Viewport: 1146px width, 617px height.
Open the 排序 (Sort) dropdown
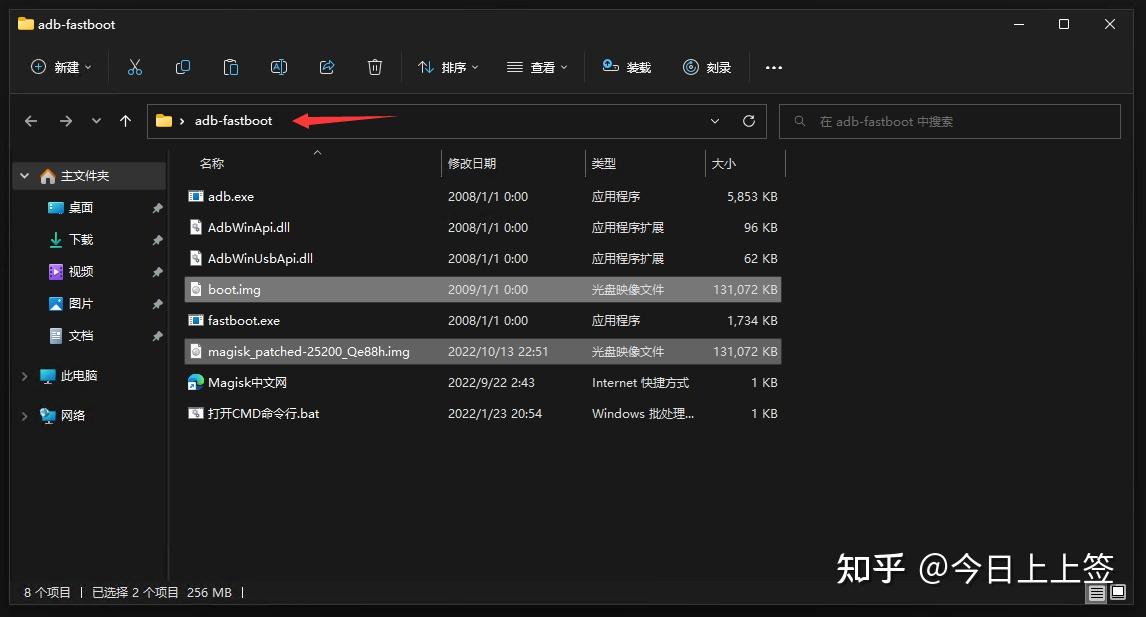point(447,67)
